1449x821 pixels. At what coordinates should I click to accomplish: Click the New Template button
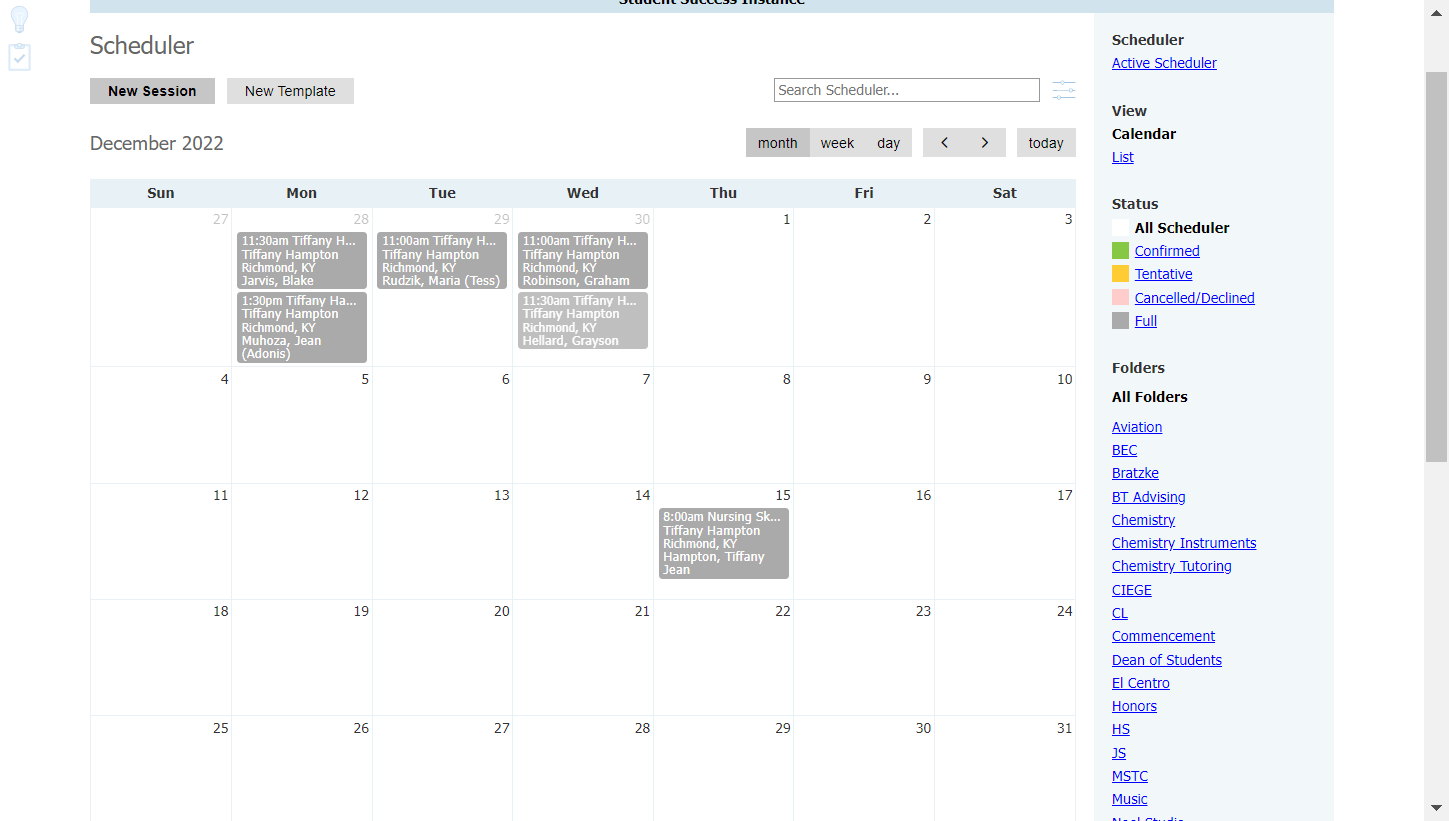pos(290,91)
